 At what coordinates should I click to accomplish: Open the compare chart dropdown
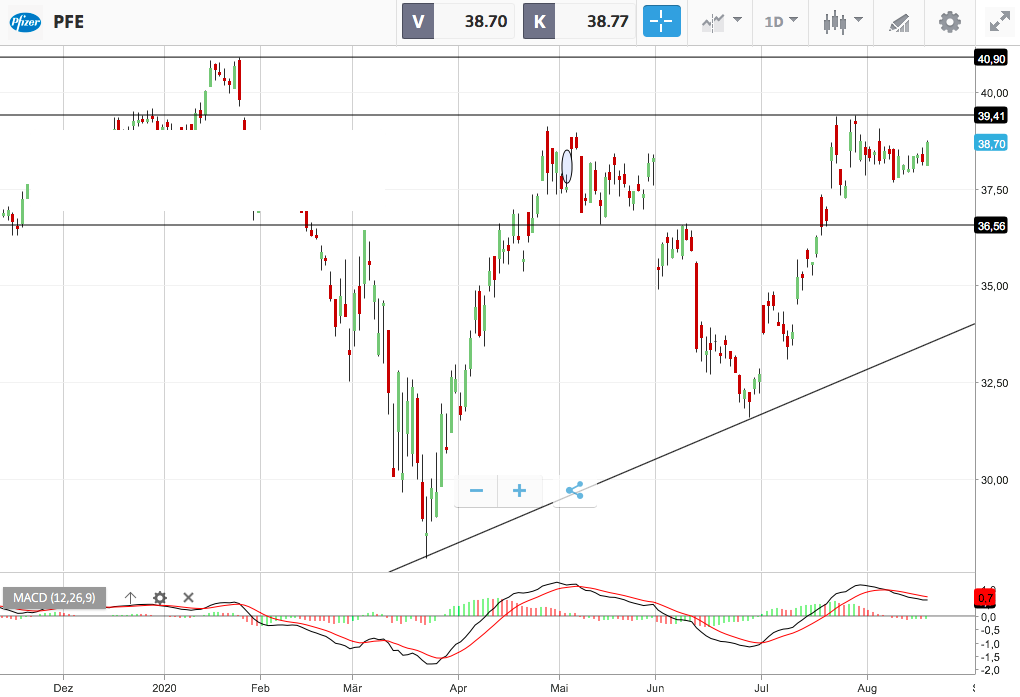[721, 21]
